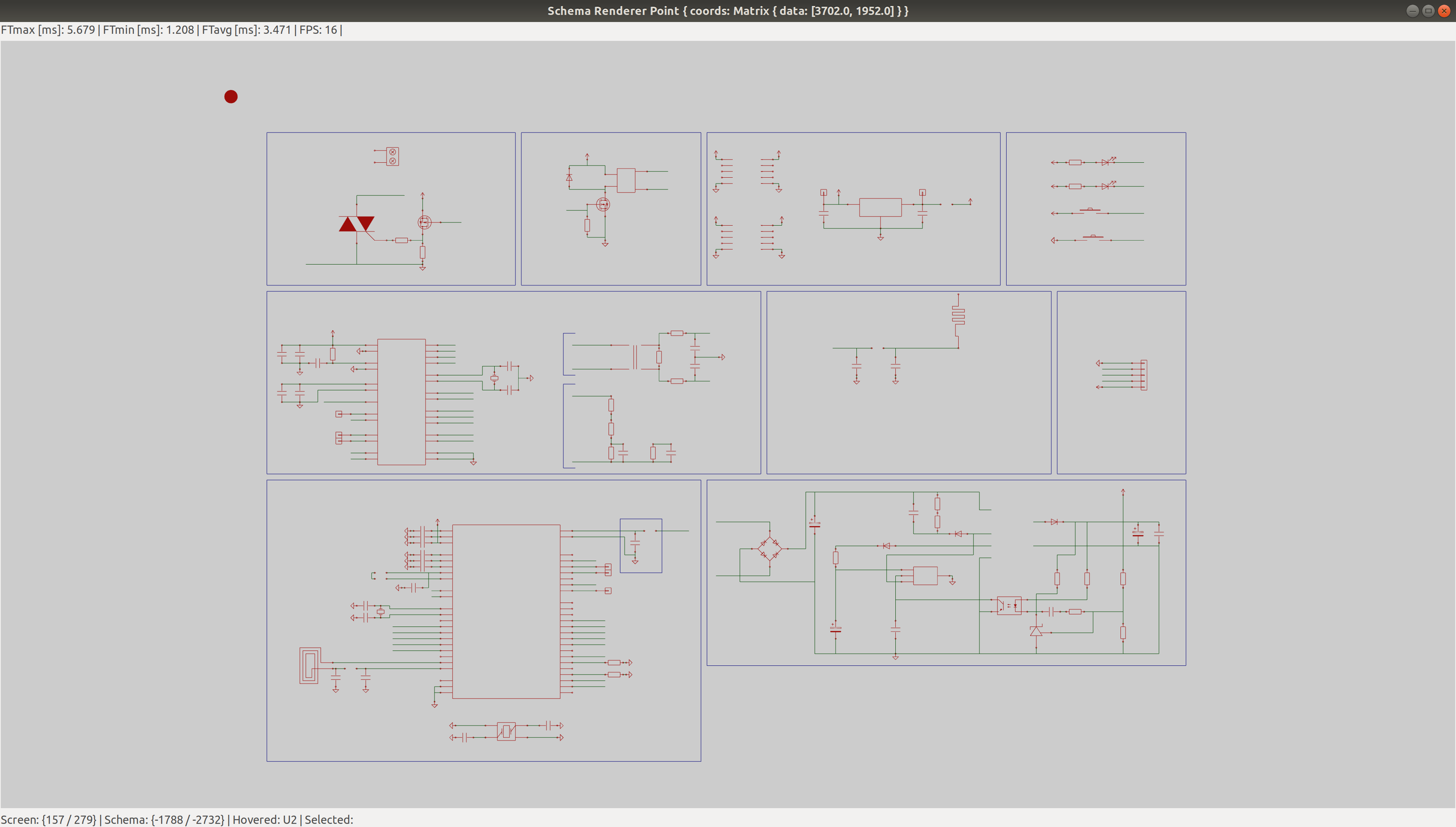The height and width of the screenshot is (827, 1456).
Task: Select the crystal oscillator in the middle-left sheet
Action: coord(494,378)
